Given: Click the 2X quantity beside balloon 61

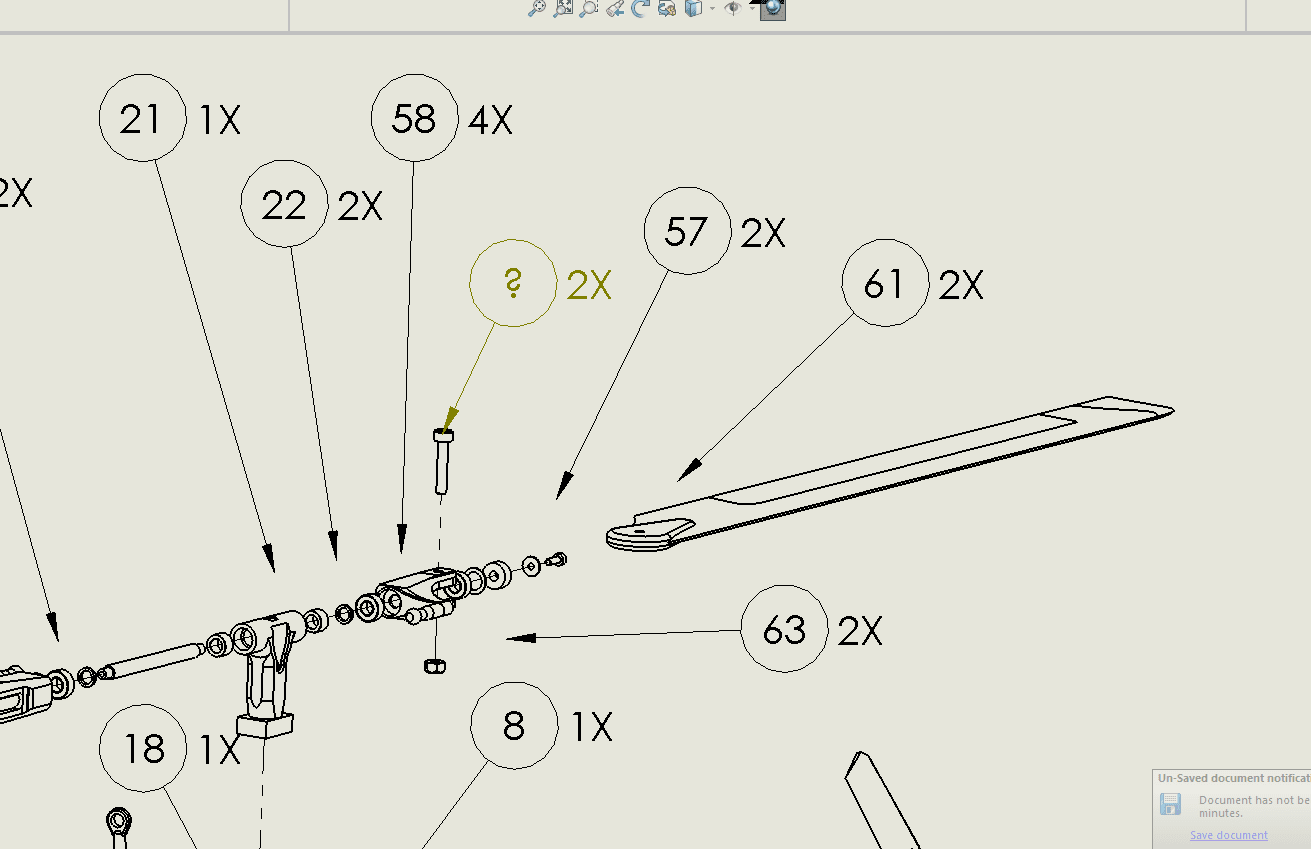Looking at the screenshot, I should 961,286.
